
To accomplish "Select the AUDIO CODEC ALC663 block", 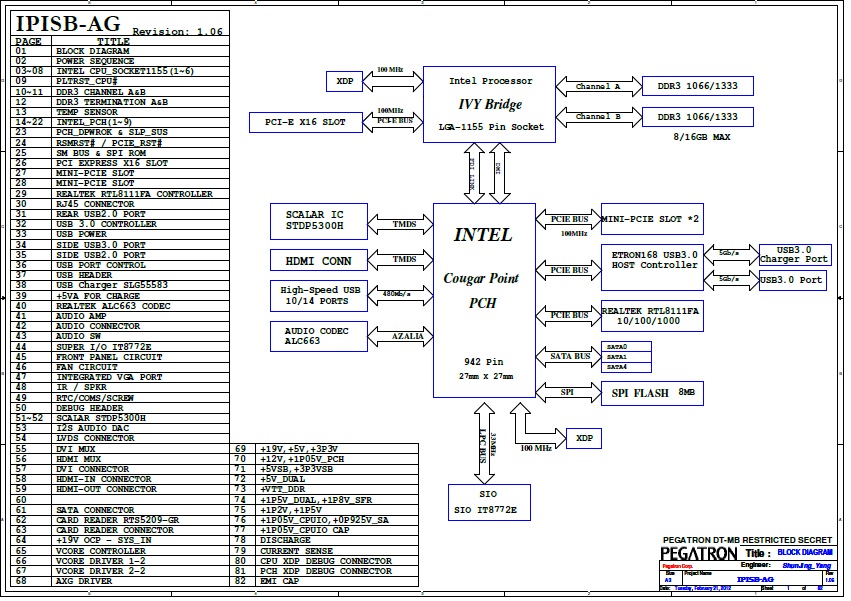I will 319,336.
